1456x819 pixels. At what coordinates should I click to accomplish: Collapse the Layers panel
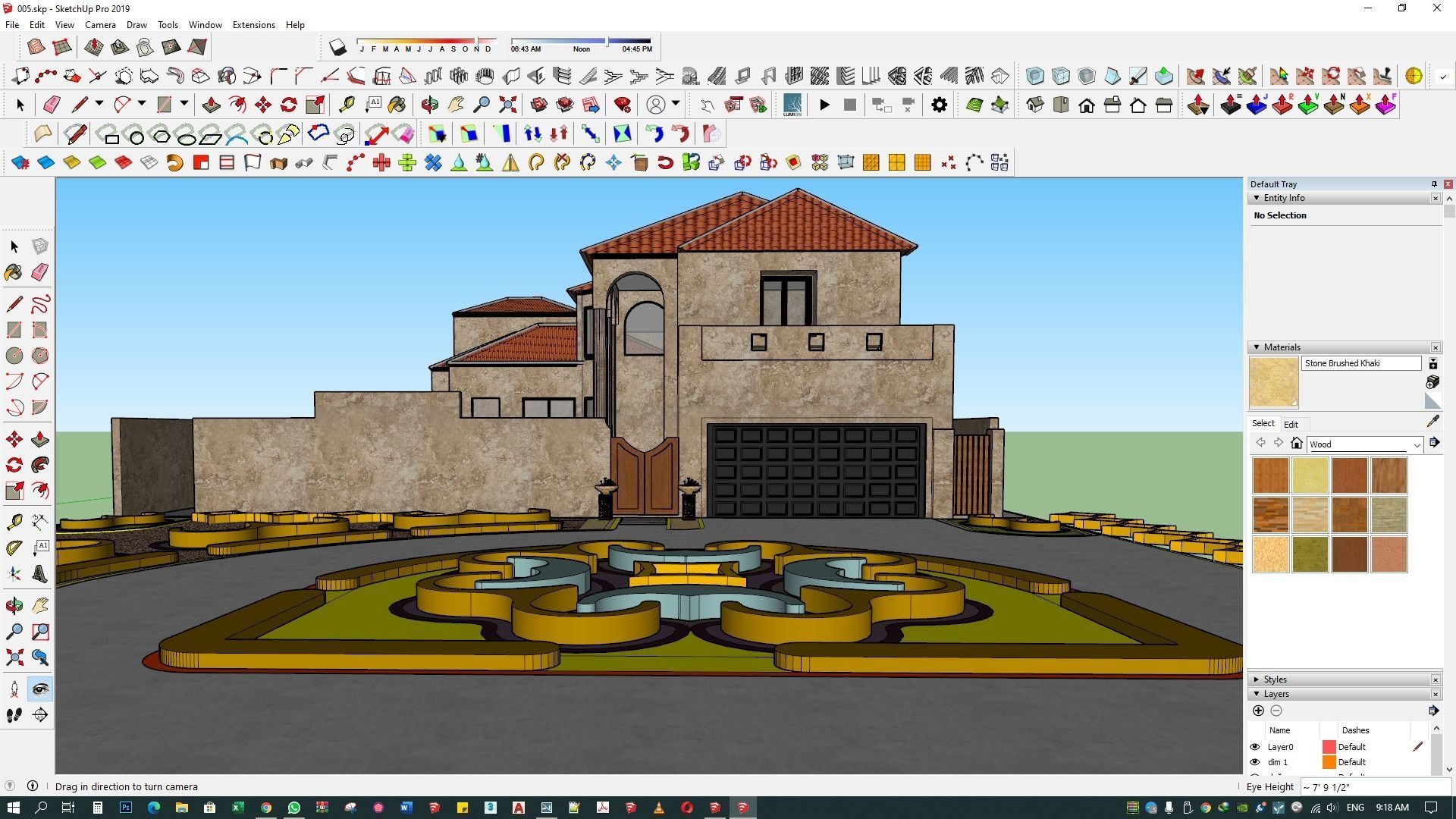(x=1257, y=694)
